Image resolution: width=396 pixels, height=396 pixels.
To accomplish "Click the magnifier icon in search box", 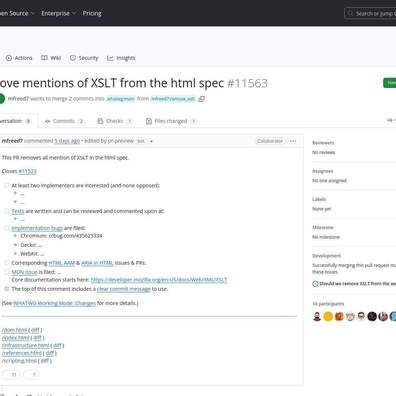I will 350,13.
